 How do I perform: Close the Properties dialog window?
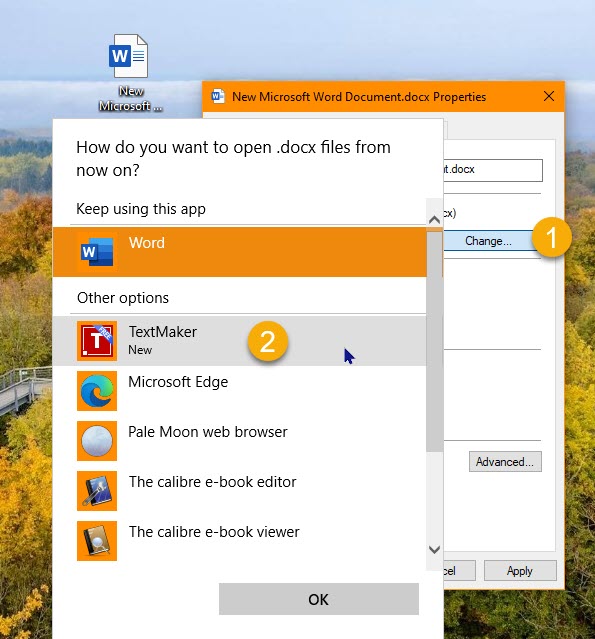tap(549, 97)
